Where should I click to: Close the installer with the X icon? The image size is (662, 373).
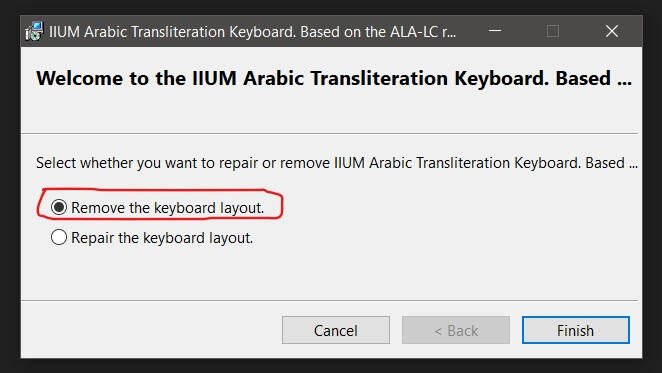click(x=612, y=31)
